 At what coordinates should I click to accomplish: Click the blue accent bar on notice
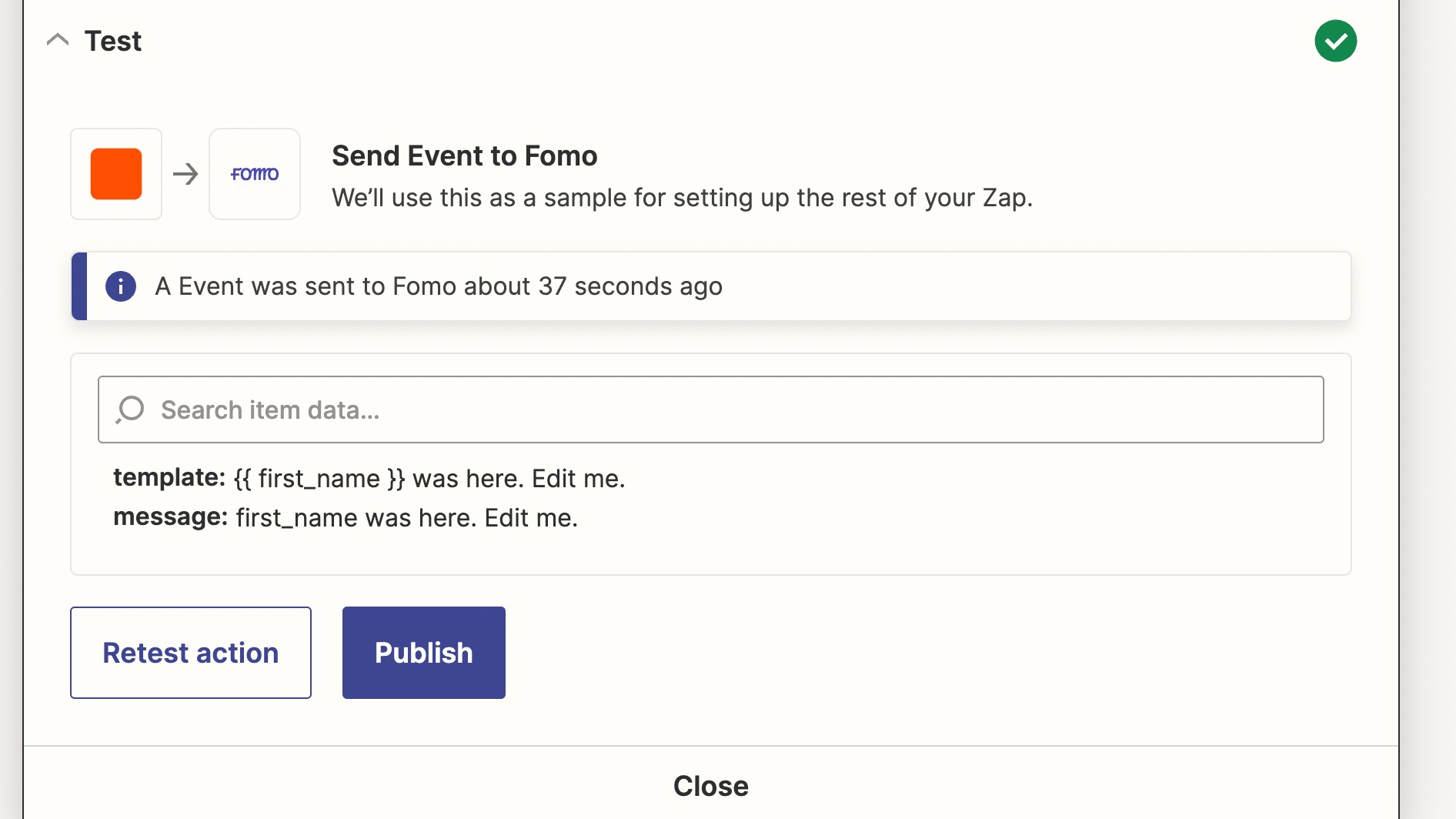point(79,286)
